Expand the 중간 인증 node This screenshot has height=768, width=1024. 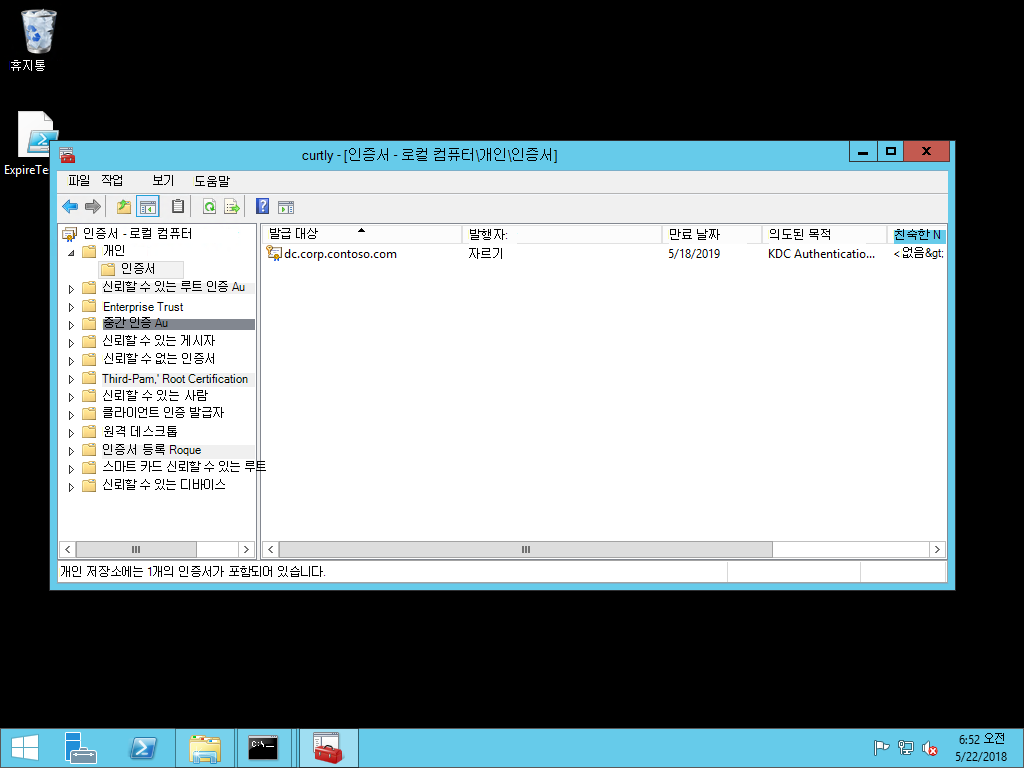[x=71, y=325]
